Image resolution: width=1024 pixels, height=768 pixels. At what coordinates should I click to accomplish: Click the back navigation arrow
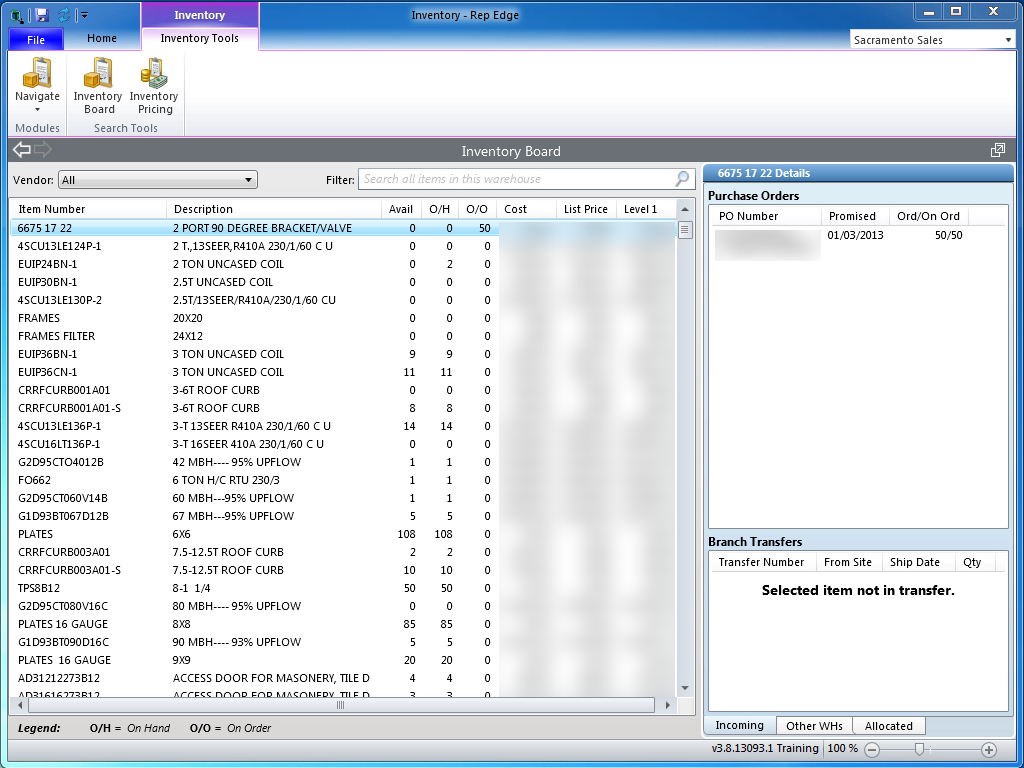[x=22, y=150]
